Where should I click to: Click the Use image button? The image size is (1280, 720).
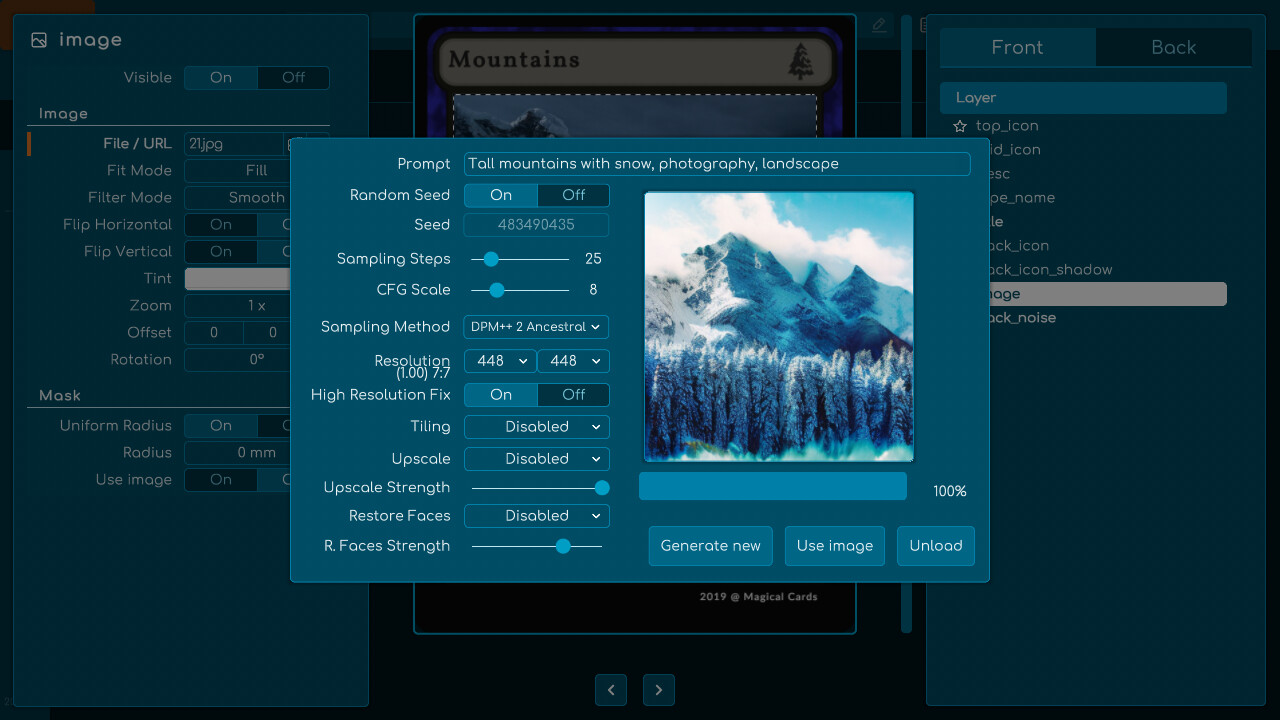pyautogui.click(x=834, y=546)
